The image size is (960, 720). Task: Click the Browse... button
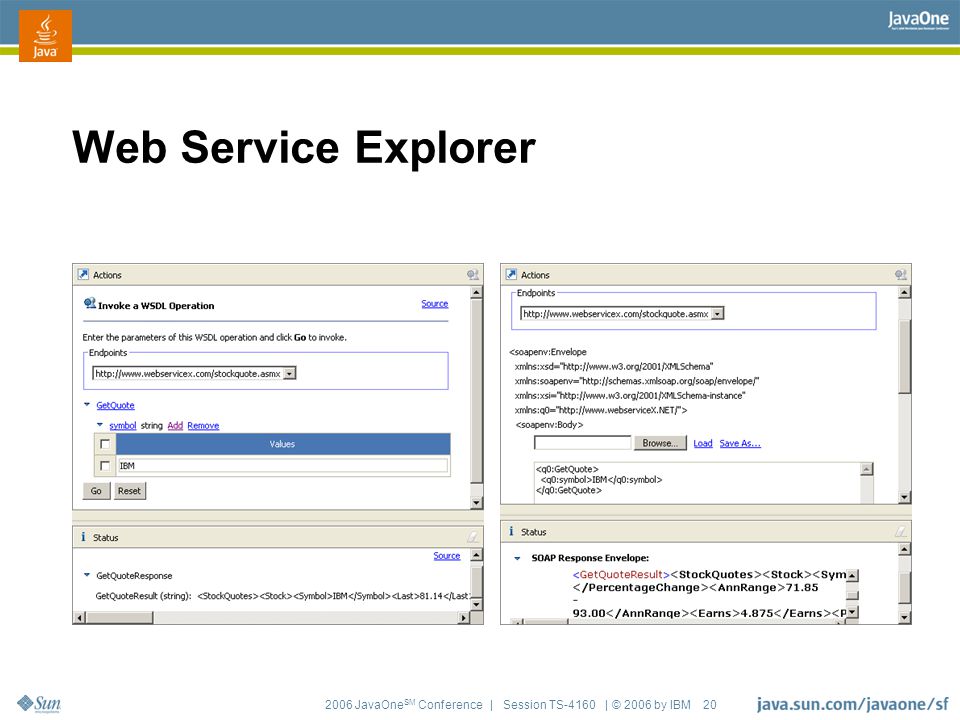[660, 443]
